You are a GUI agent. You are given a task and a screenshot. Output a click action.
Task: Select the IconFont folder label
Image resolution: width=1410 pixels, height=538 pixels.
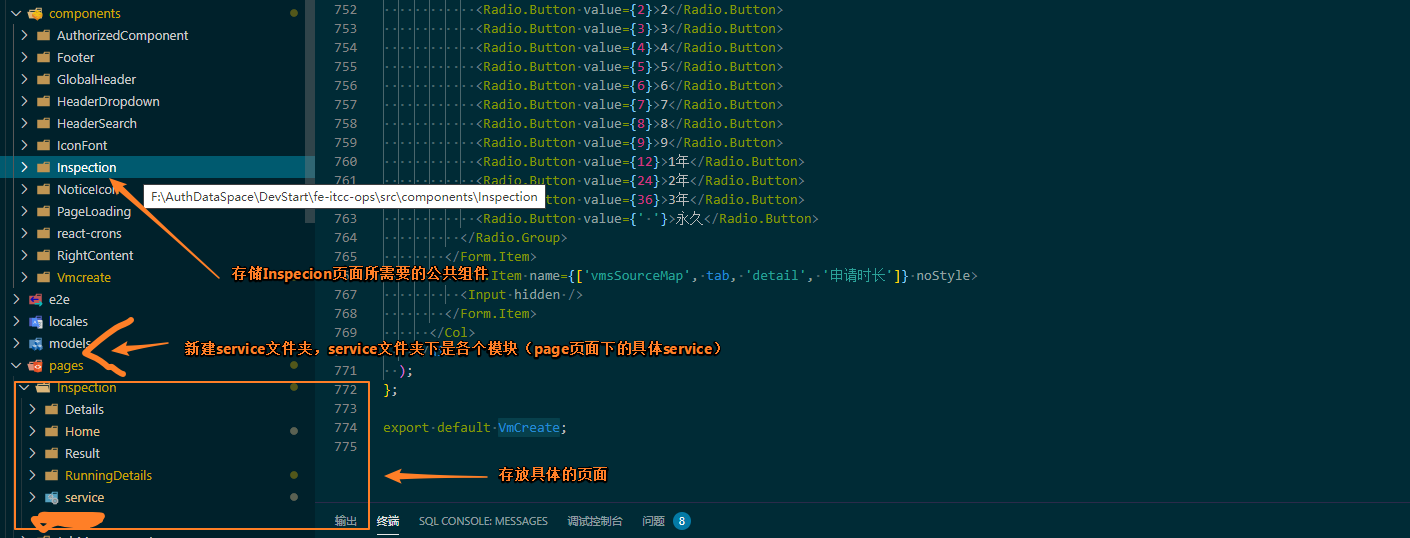point(82,145)
